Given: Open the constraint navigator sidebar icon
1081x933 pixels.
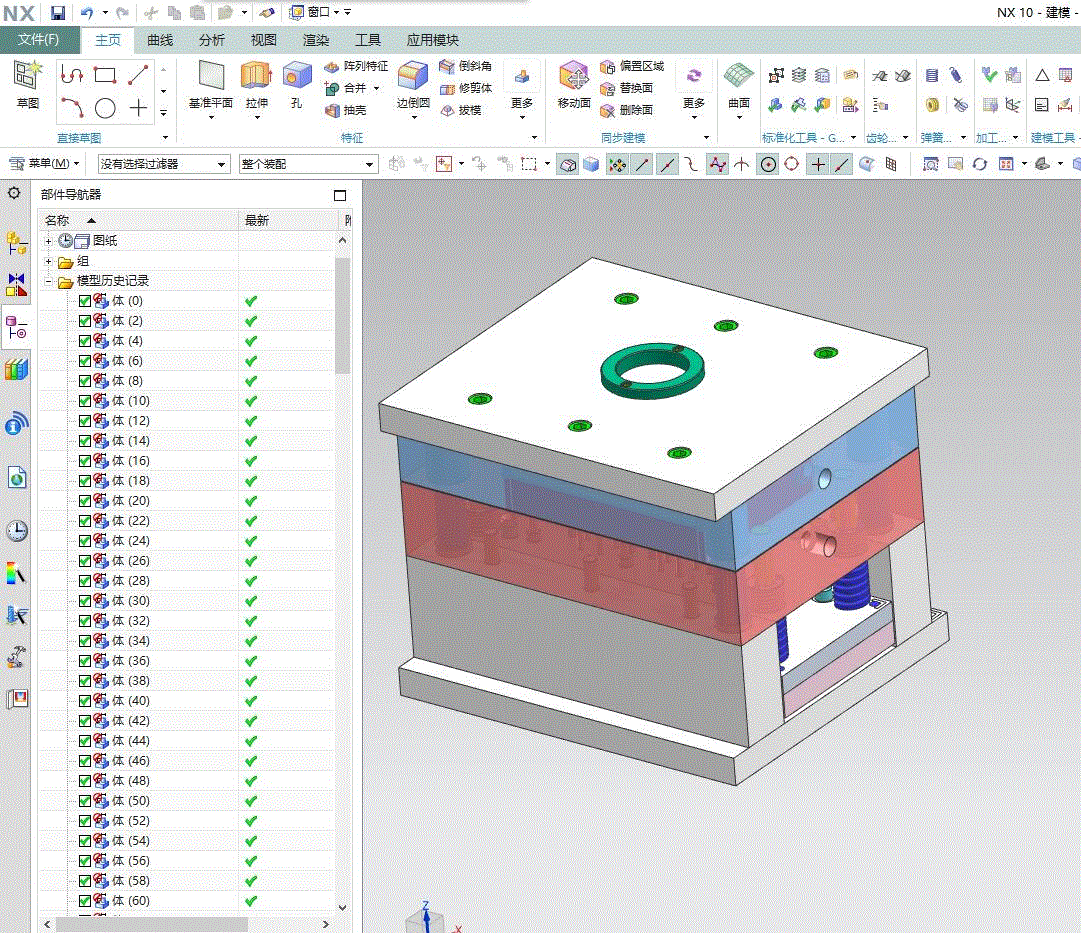Looking at the screenshot, I should [x=17, y=284].
